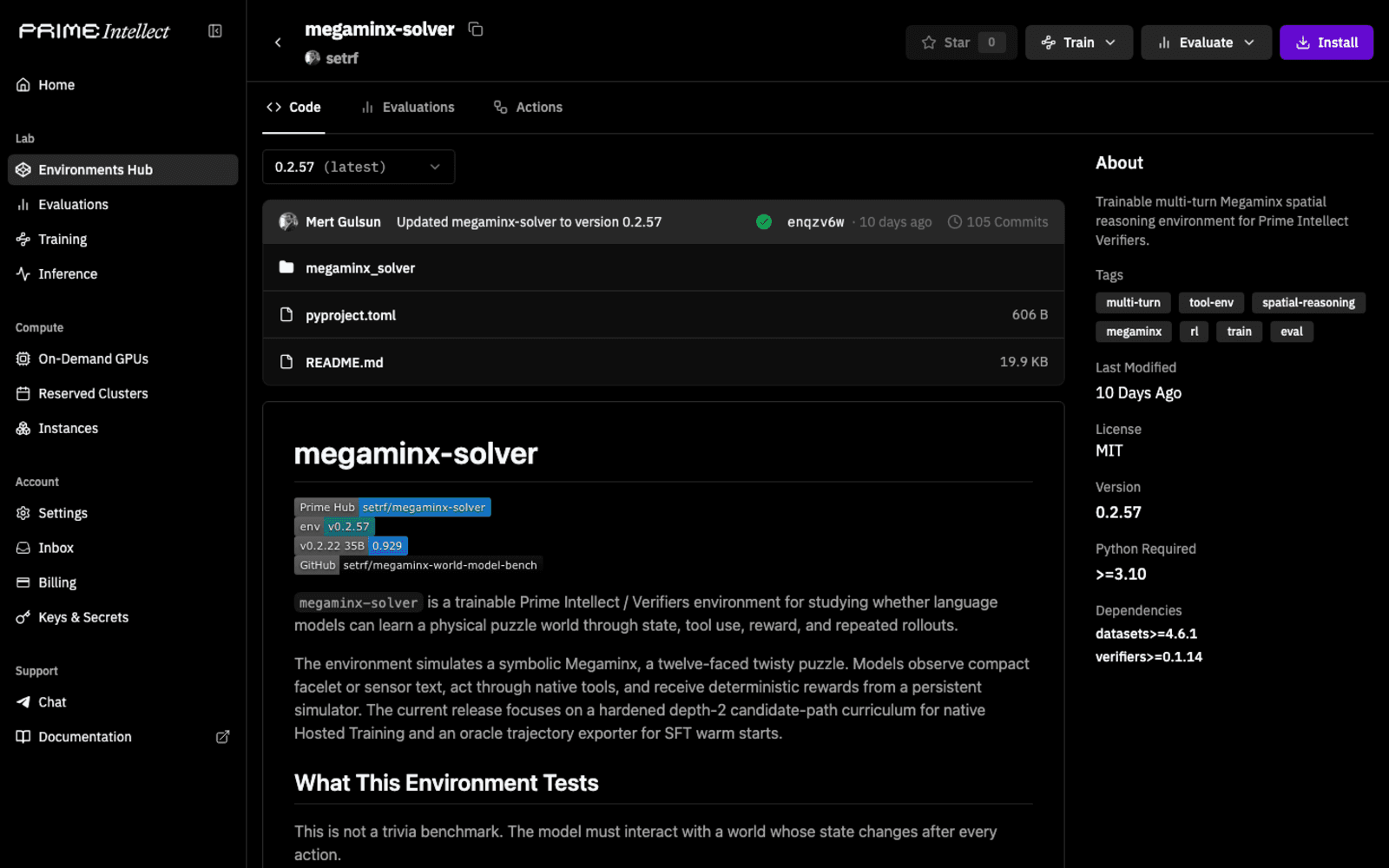Switch to the Code tab
Screen dimensions: 1389x868
coord(293,107)
